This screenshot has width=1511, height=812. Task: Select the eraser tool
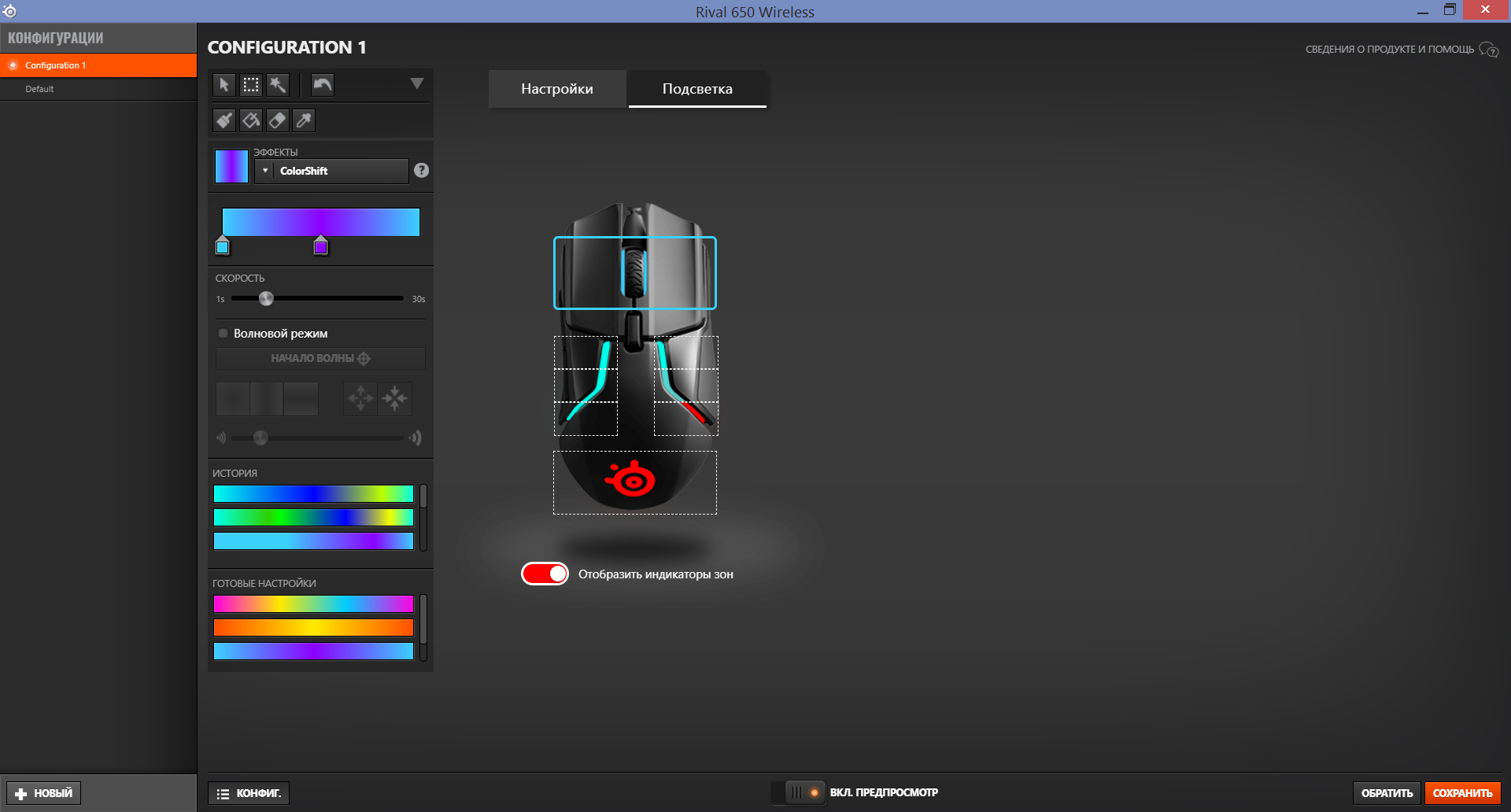tap(278, 120)
